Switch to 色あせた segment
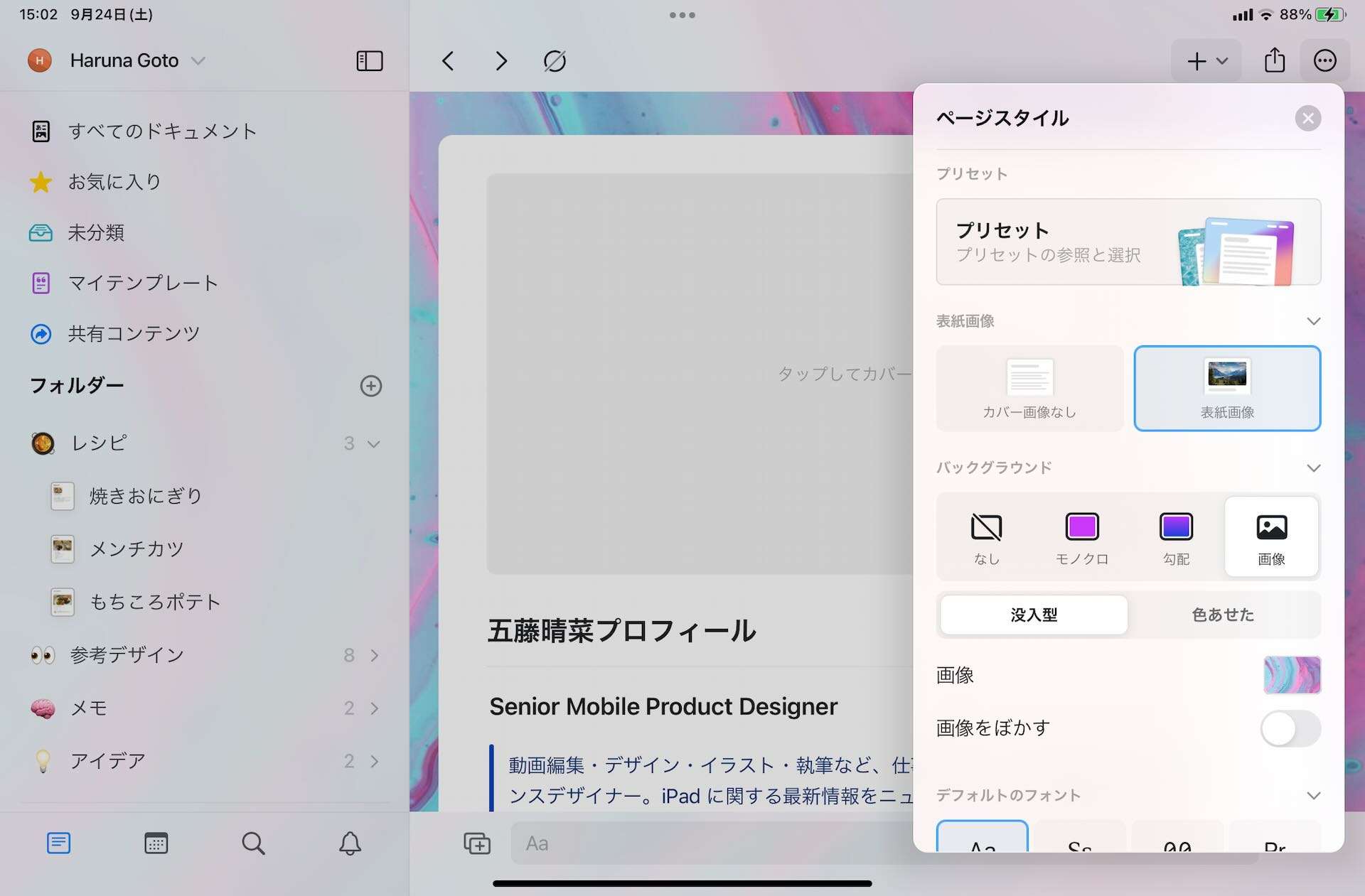Viewport: 1365px width, 896px height. [1223, 615]
